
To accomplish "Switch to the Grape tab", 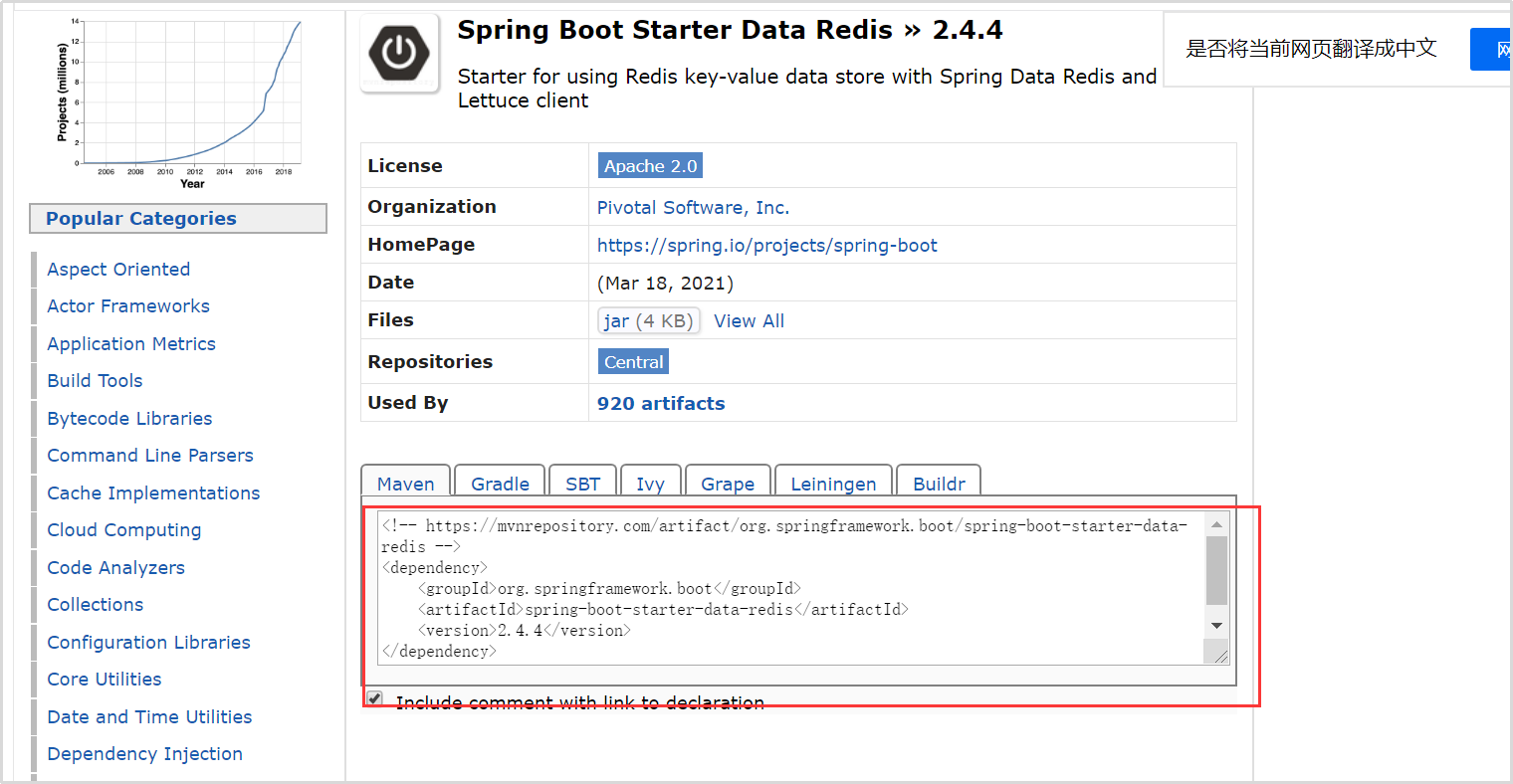I will [728, 483].
